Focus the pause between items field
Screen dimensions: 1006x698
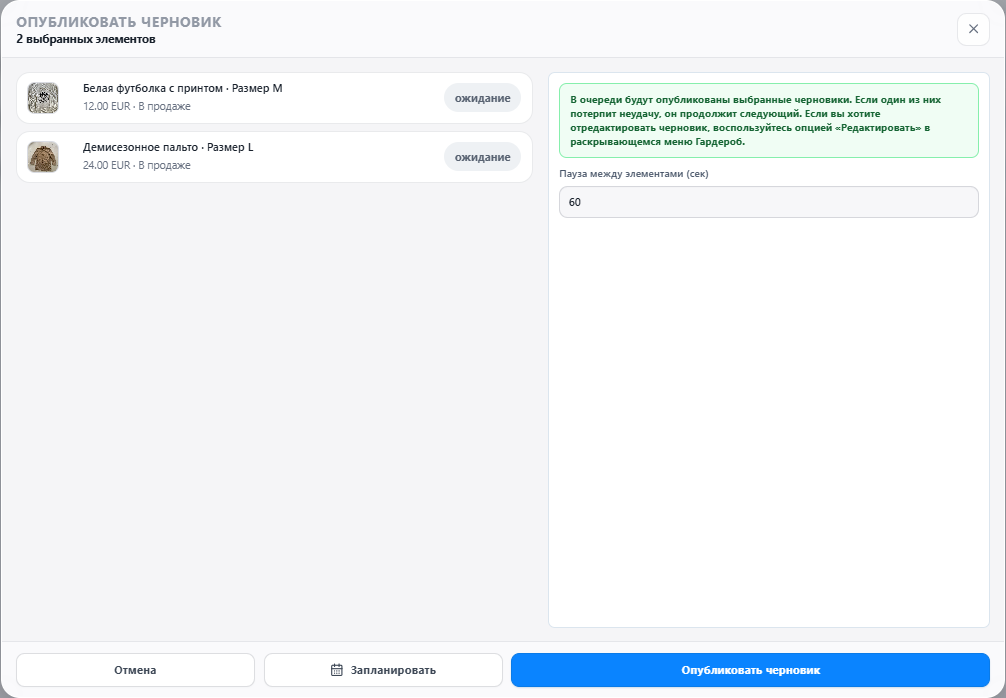tap(769, 202)
